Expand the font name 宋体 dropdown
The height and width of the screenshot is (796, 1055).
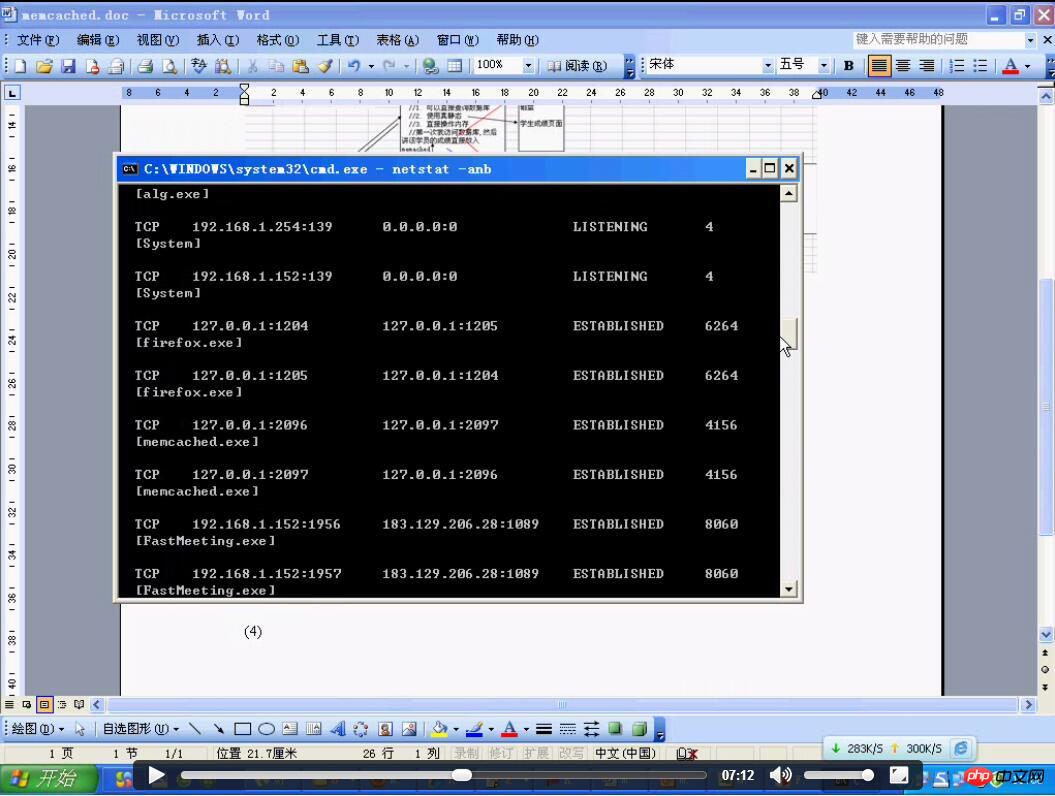768,66
